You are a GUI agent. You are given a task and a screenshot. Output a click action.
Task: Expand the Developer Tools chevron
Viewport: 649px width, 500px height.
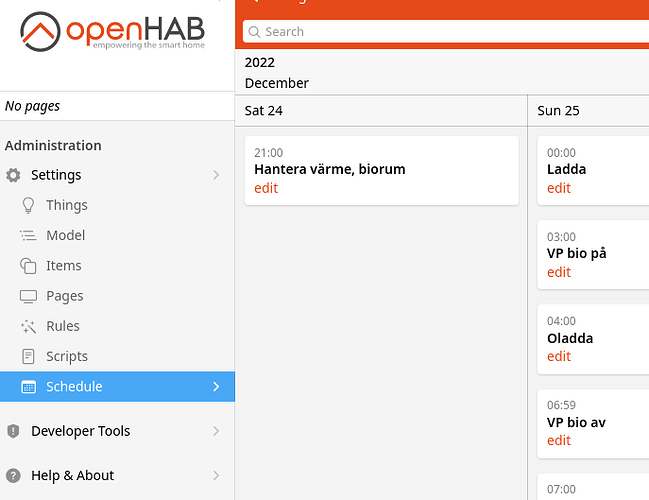click(x=216, y=431)
